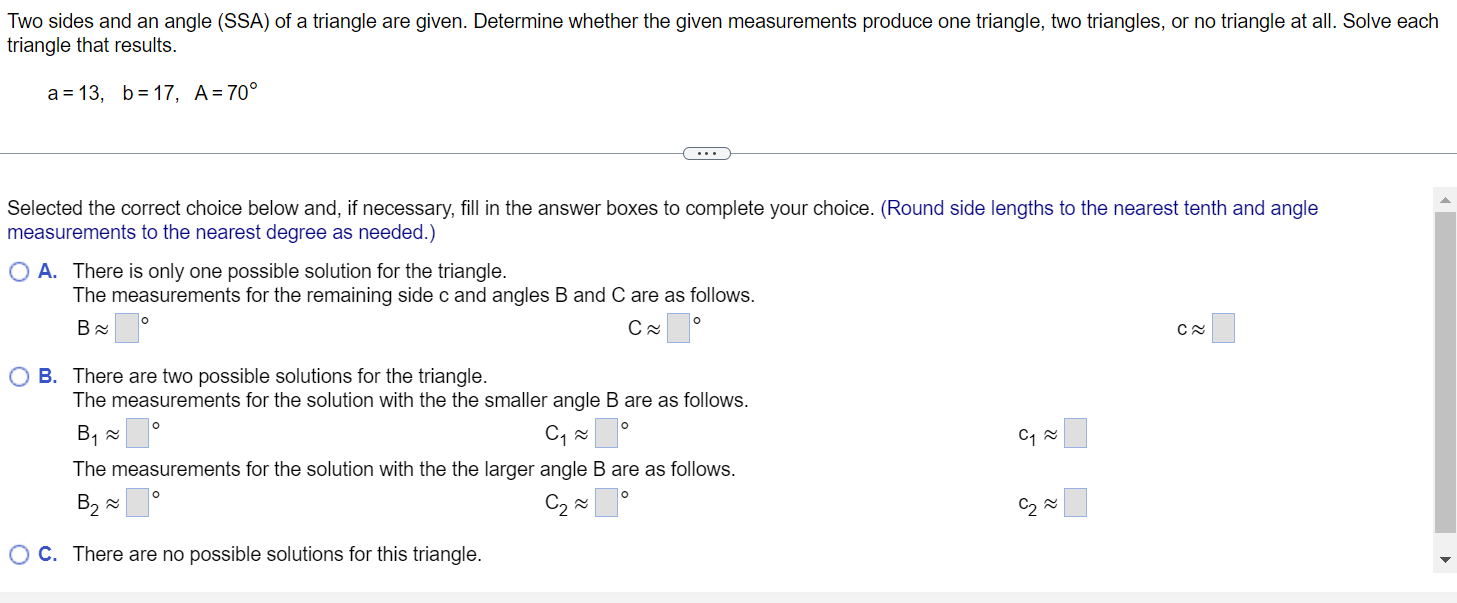This screenshot has height=603, width=1457.
Task: Click the answer box for angle B
Action: tap(126, 327)
